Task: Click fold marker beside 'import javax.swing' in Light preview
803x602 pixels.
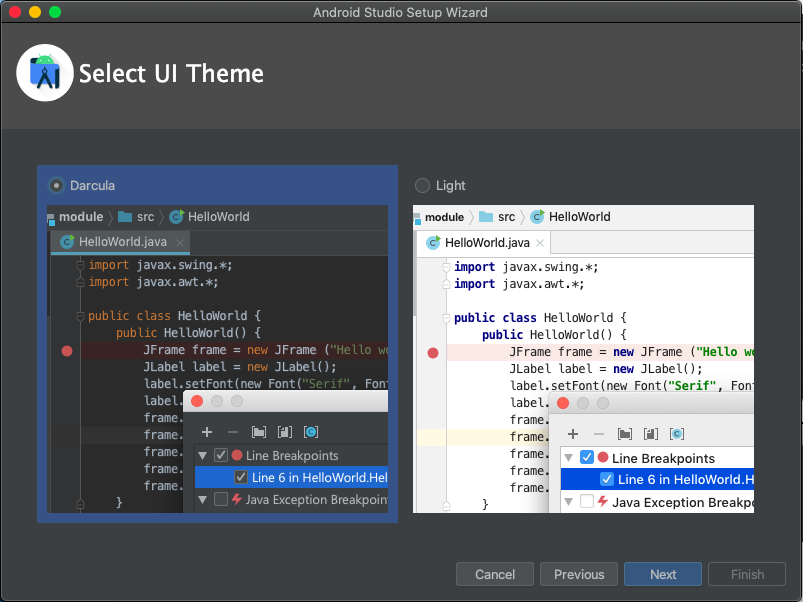Action: (x=446, y=267)
